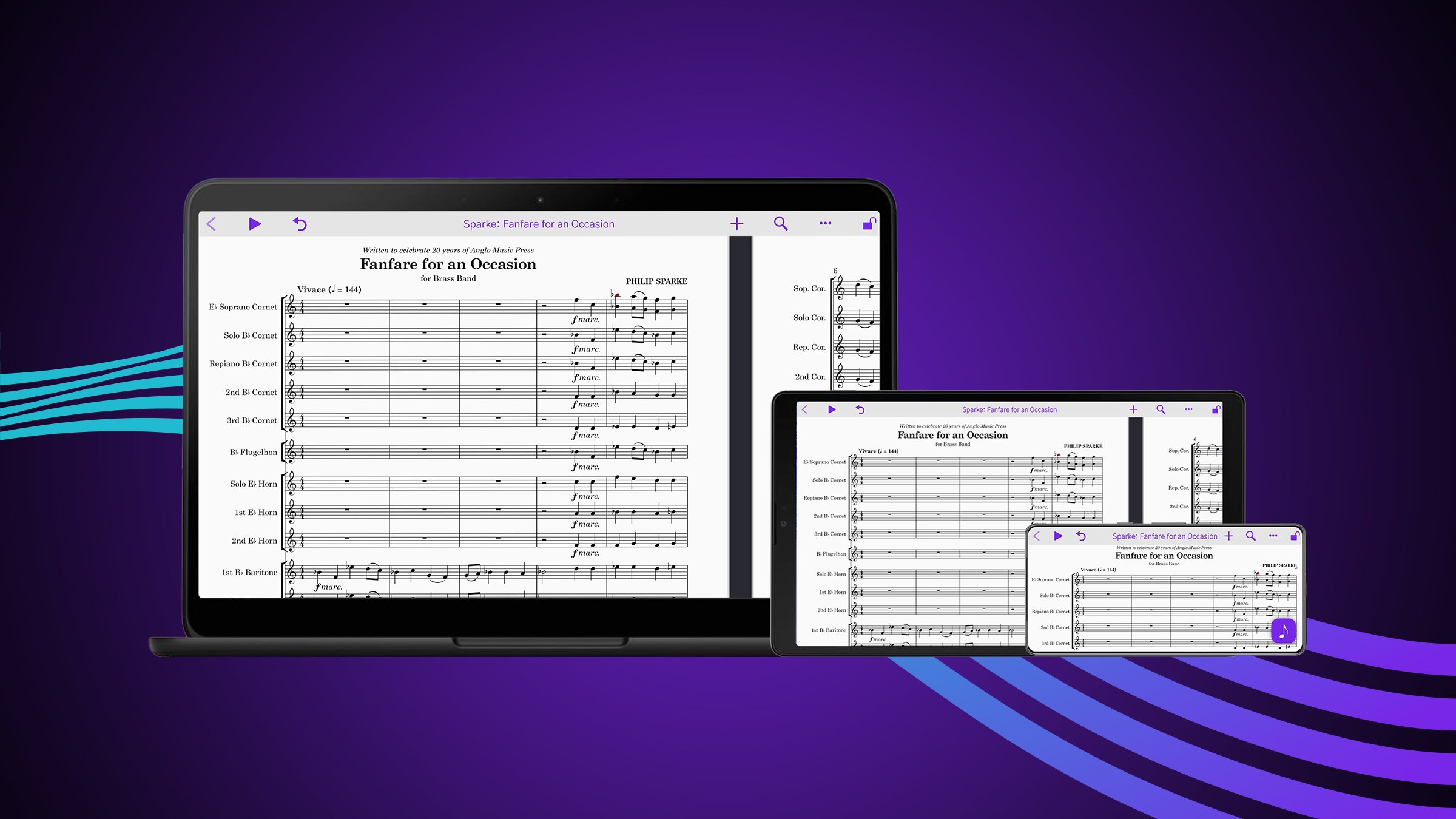This screenshot has height=819, width=1456.
Task: Select the 'E♭ Soprano Cornet' staff label on laptop
Action: 243,307
